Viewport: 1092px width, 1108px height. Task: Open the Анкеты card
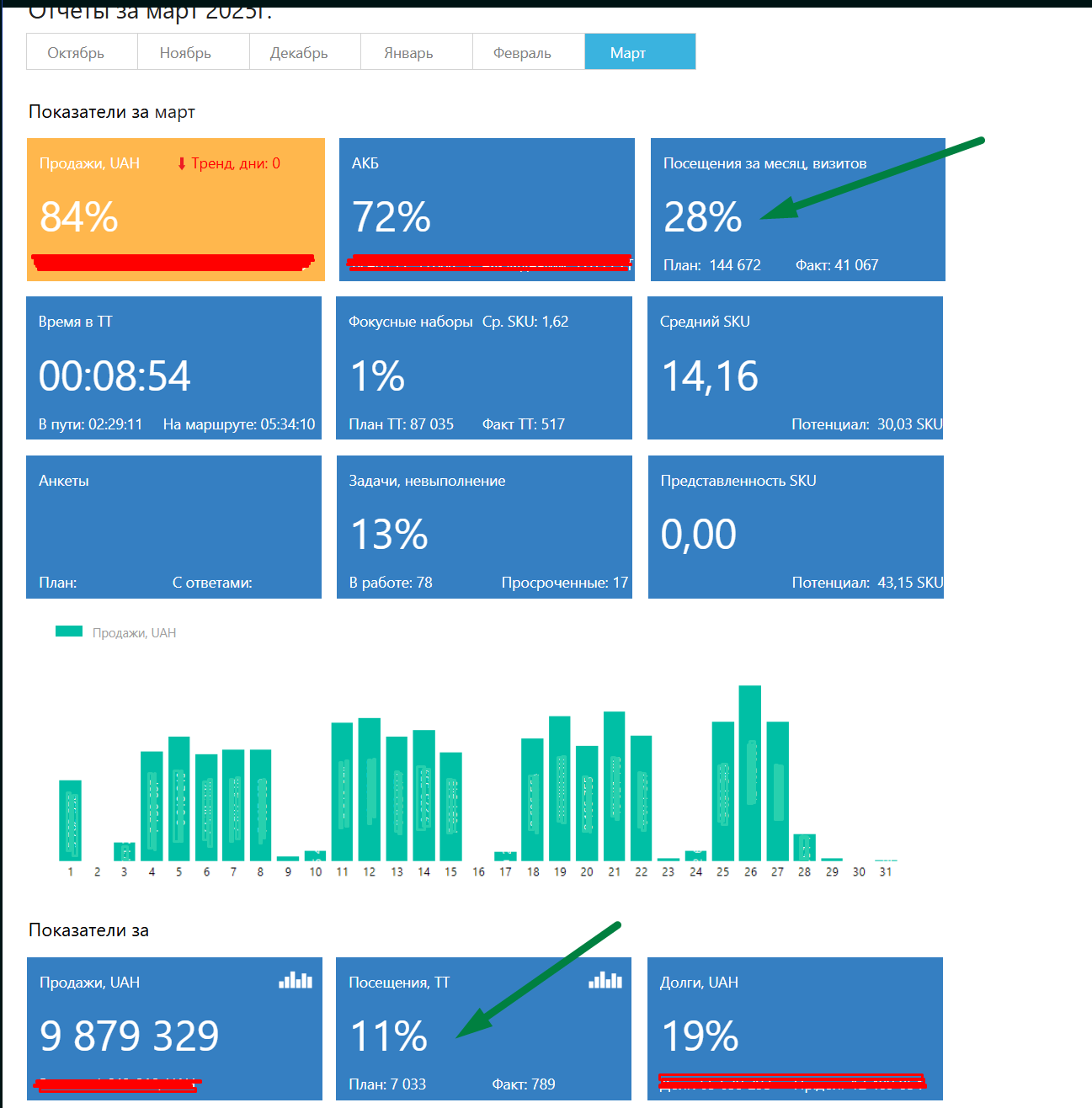pyautogui.click(x=174, y=527)
